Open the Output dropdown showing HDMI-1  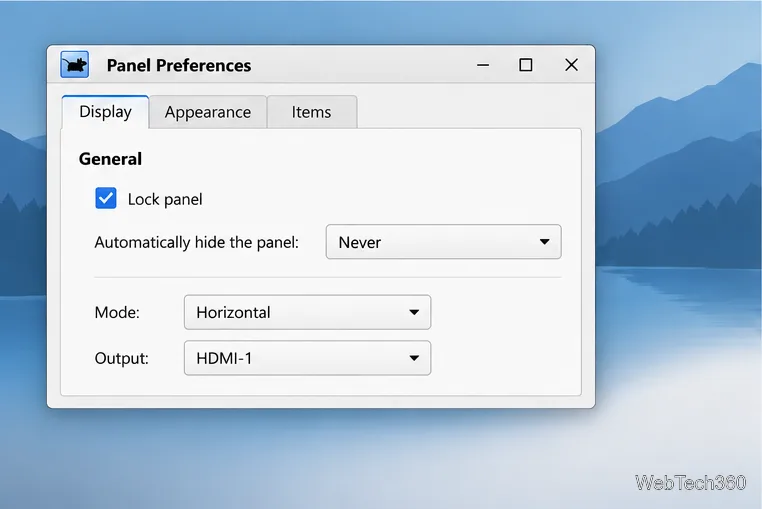pos(307,358)
